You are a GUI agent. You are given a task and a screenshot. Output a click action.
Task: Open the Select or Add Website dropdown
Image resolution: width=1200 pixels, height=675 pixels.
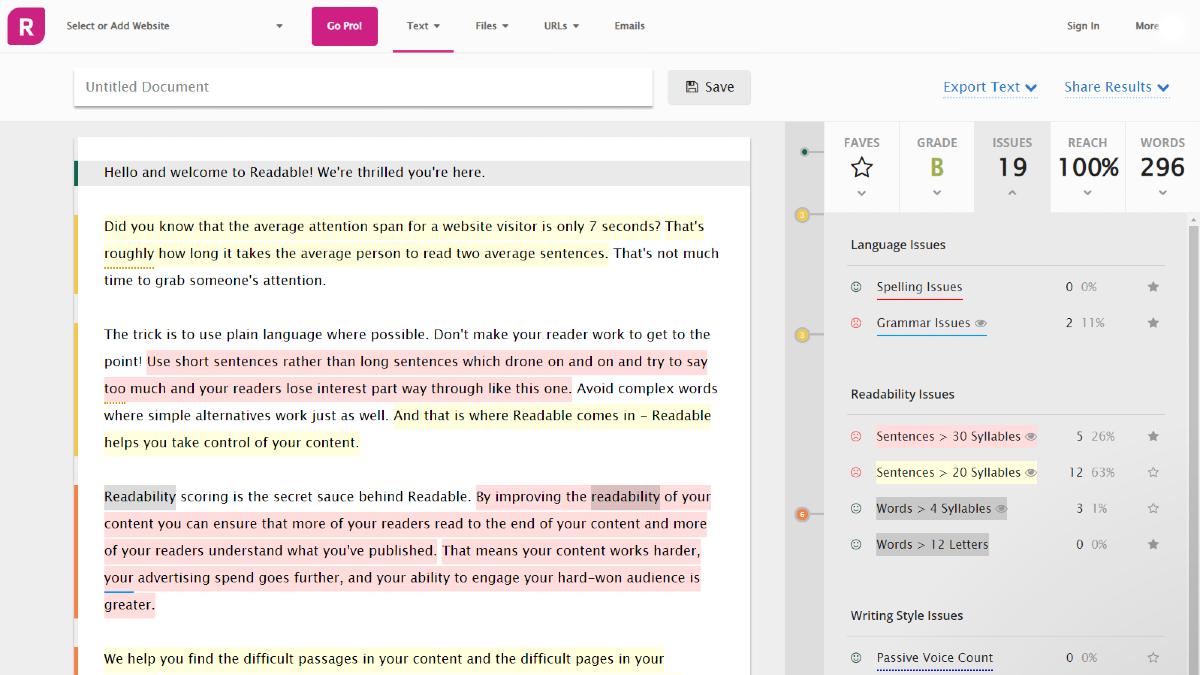click(175, 26)
